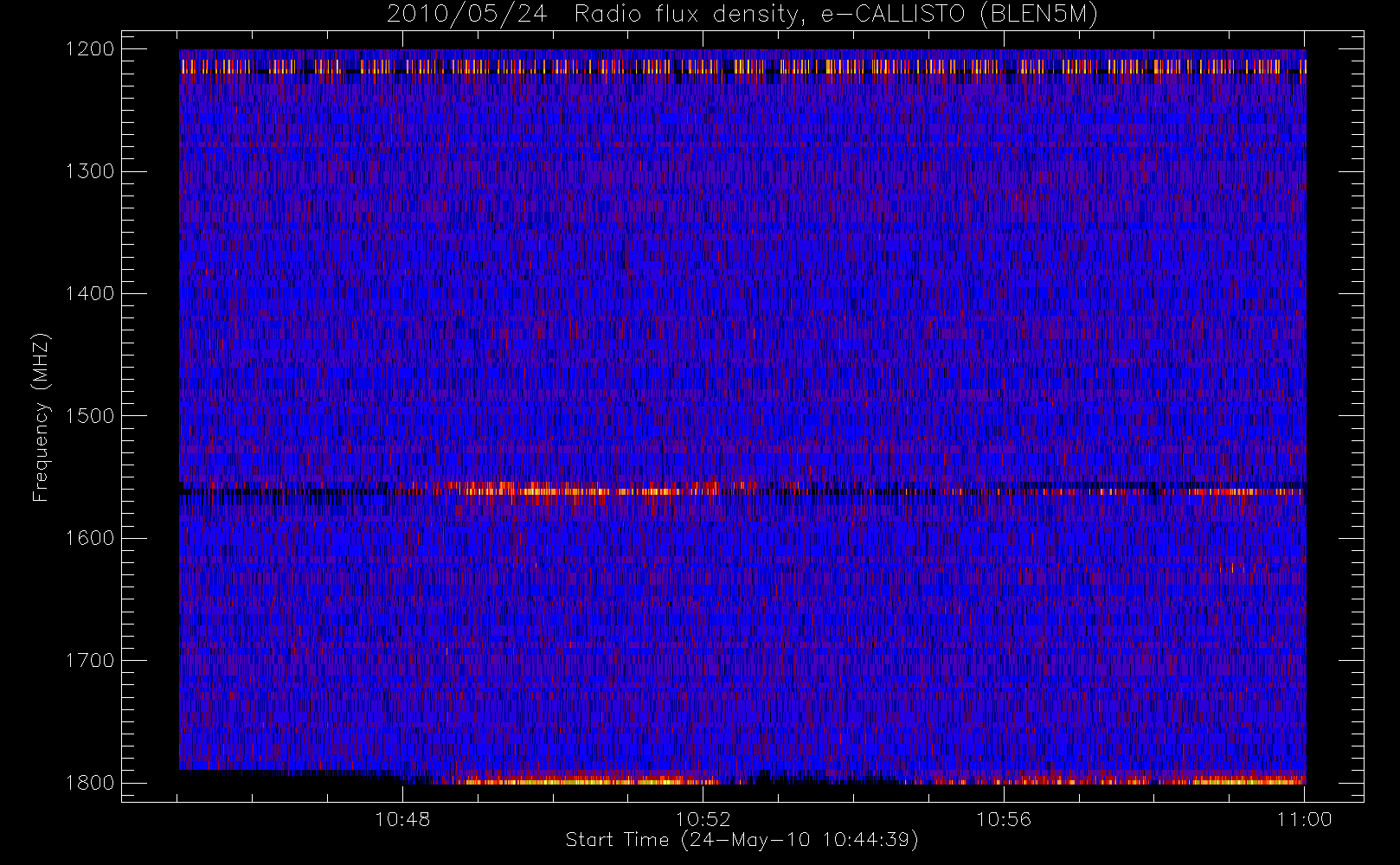The height and width of the screenshot is (865, 1400).
Task: Click the 1600 frequency tick label
Action: coord(90,538)
